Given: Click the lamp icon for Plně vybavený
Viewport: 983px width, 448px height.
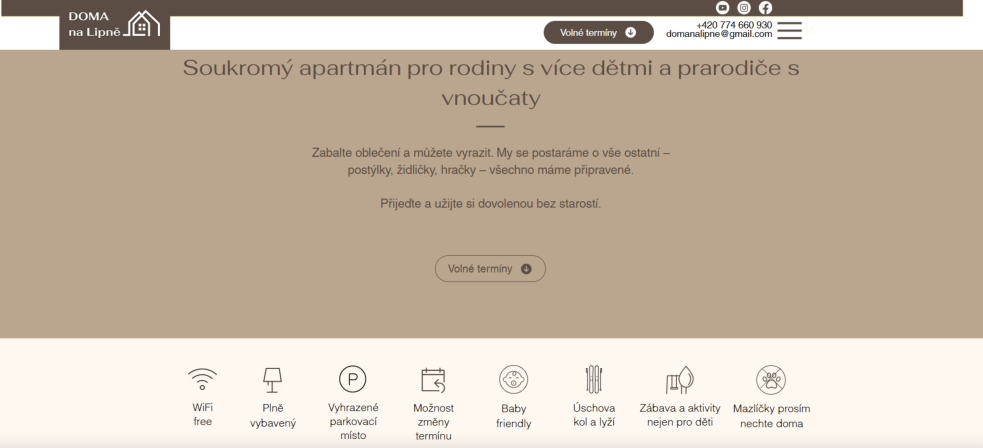Looking at the screenshot, I should click(272, 380).
